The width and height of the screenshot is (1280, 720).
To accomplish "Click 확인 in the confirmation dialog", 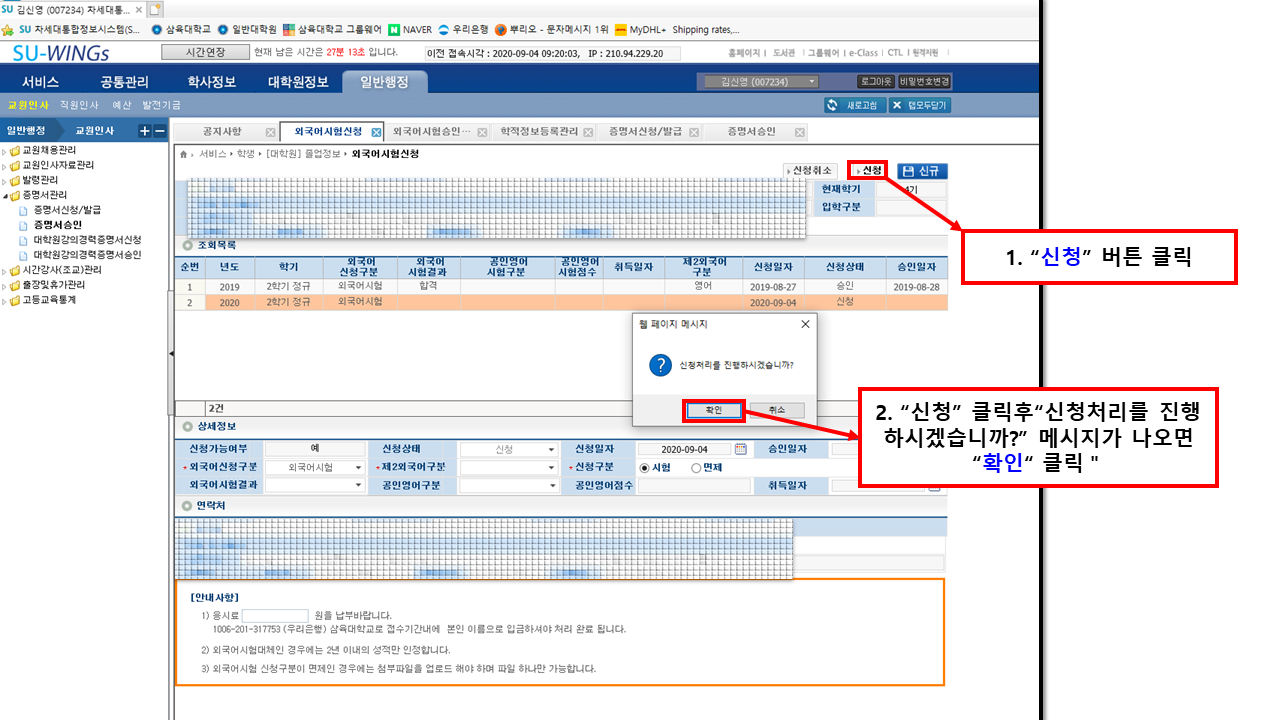I will [x=713, y=410].
